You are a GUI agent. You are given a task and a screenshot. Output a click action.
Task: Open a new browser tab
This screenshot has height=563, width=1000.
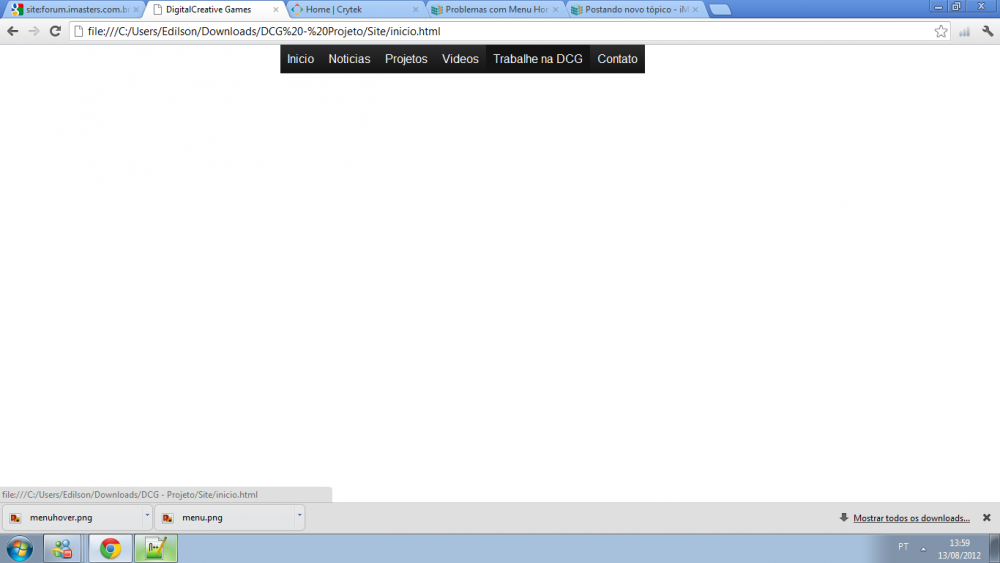coord(719,10)
